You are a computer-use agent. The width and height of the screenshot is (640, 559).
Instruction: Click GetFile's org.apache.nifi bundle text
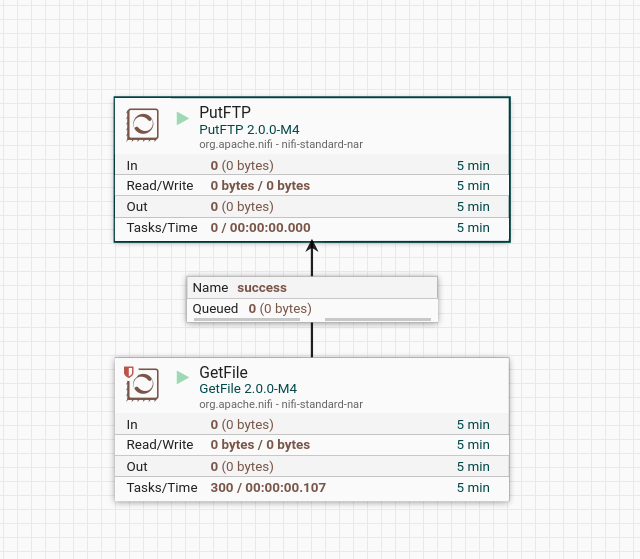(281, 404)
